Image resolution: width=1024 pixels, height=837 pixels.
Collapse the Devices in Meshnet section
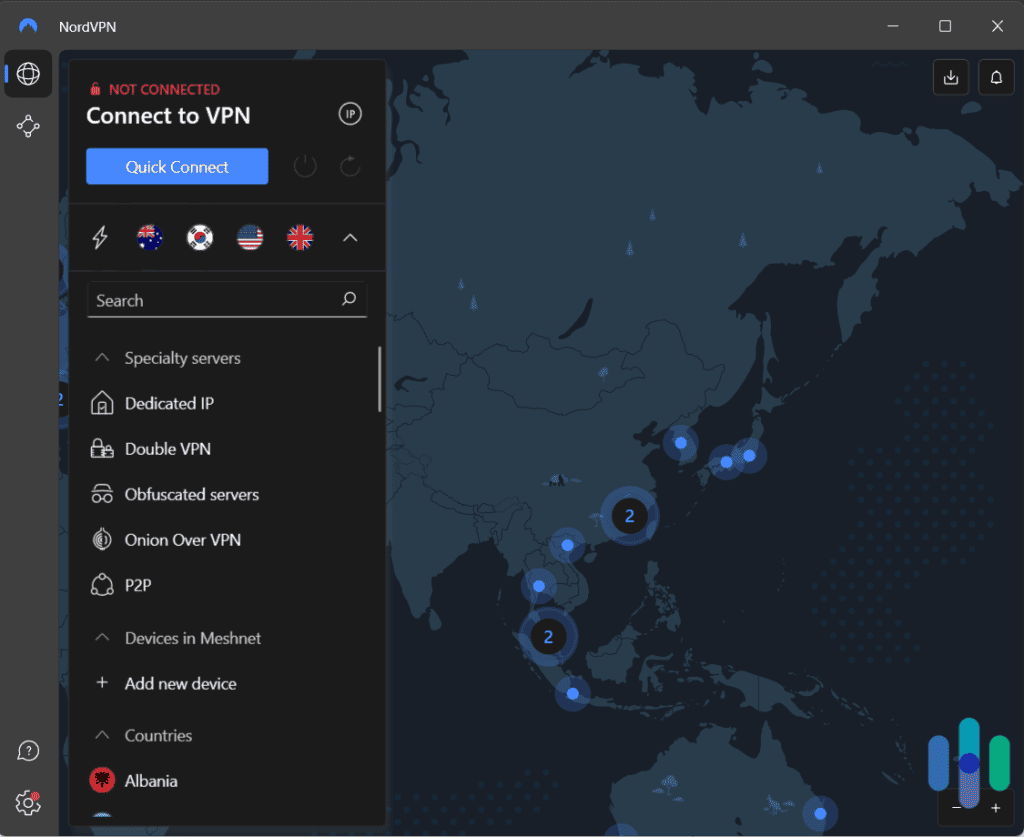[101, 637]
